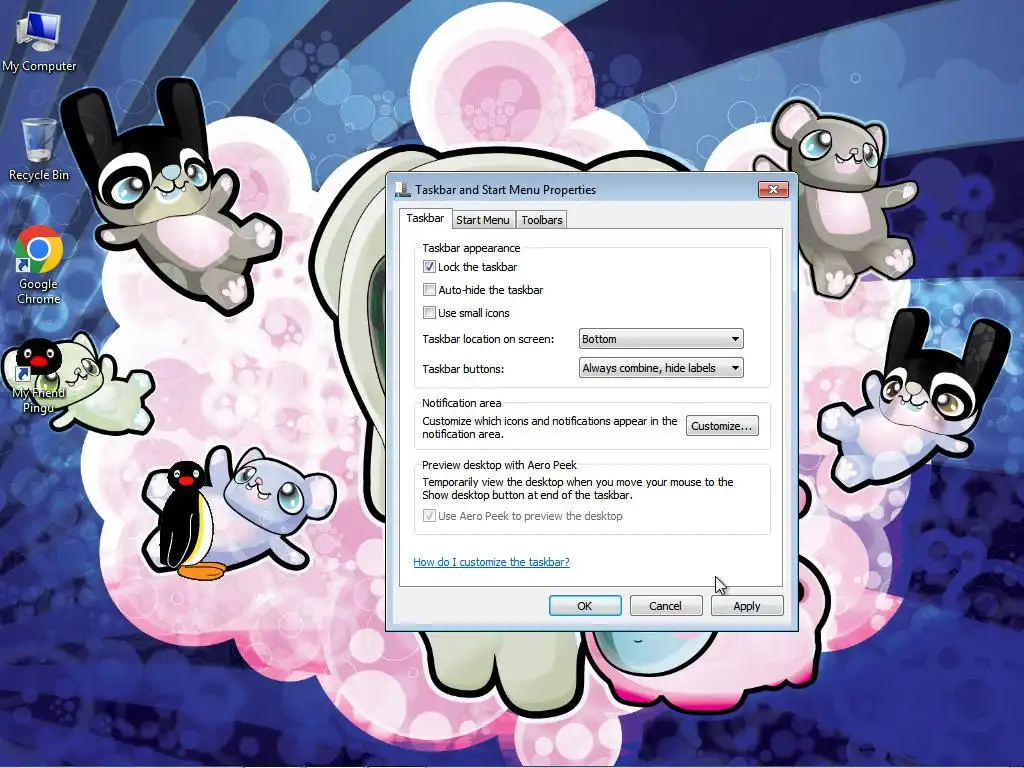1024x768 pixels.
Task: Open the Taskbar buttons dropdown
Action: [x=661, y=368]
